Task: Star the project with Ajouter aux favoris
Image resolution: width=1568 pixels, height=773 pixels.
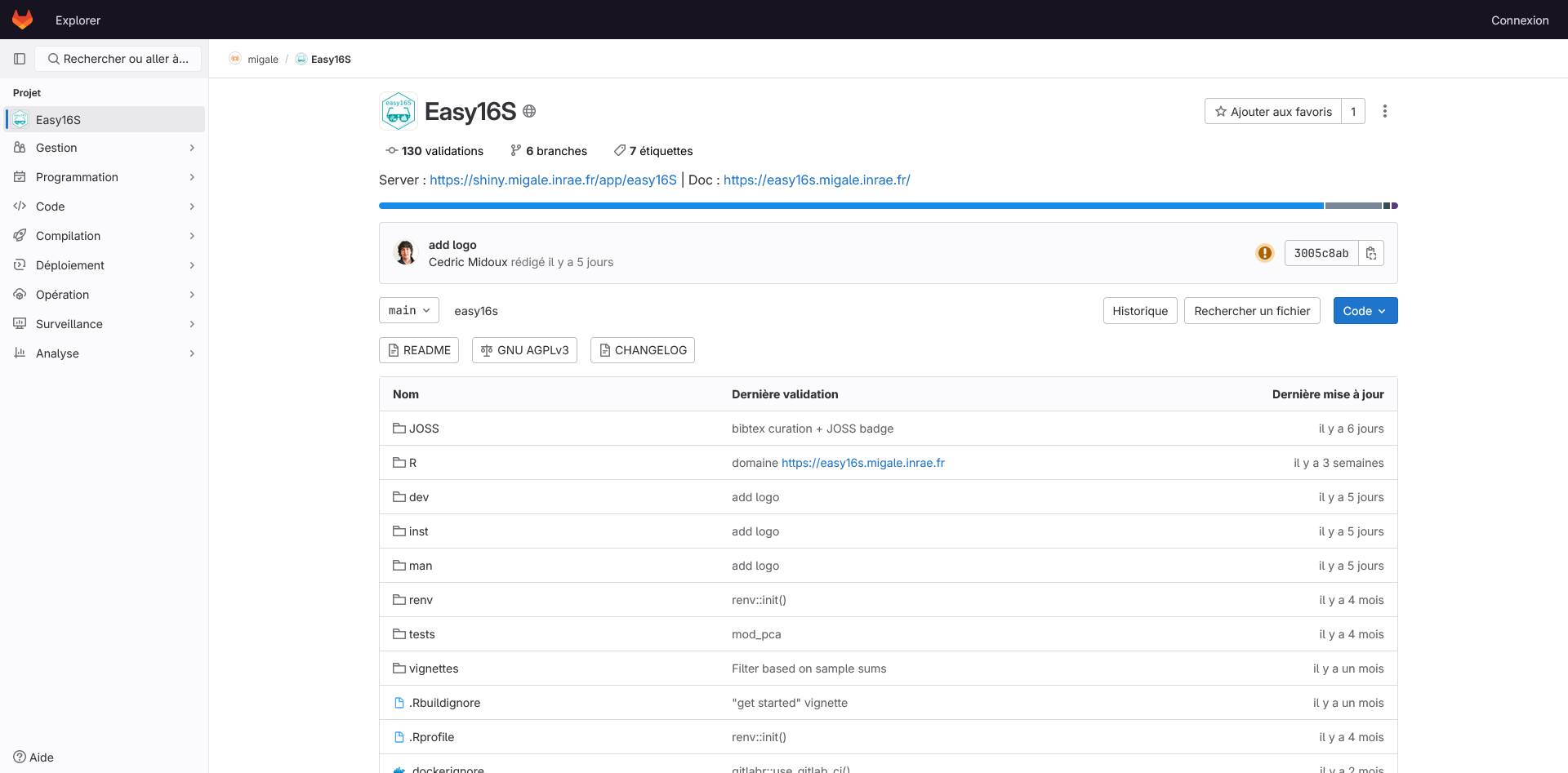Action: (x=1272, y=111)
